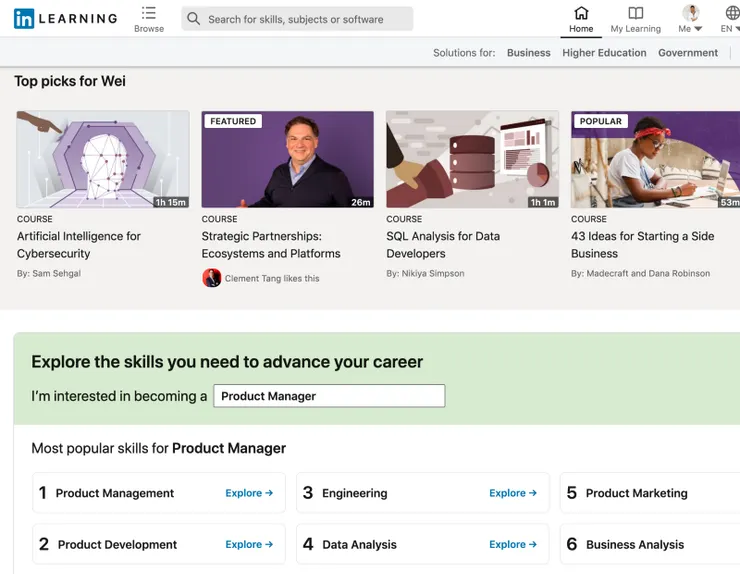Click the globe language icon
Image resolution: width=740 pixels, height=574 pixels.
tap(732, 13)
